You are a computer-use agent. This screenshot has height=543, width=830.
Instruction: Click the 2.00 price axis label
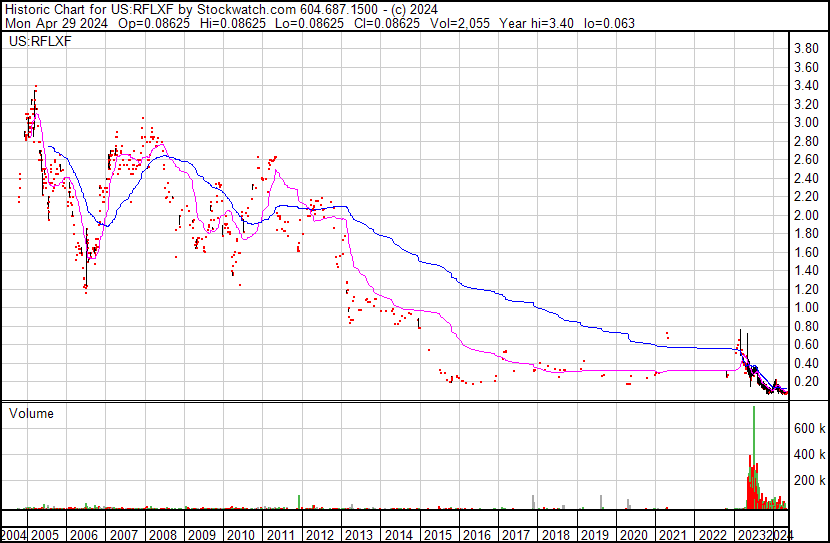(806, 215)
